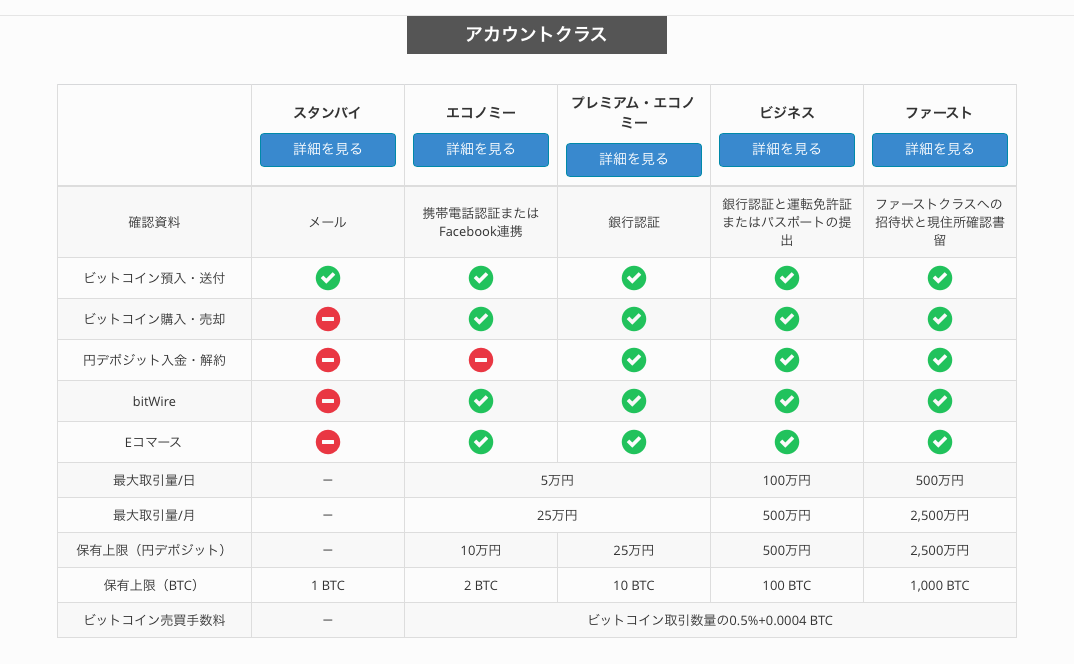Screen dimensions: 1074x664
Task: Select the アカウントクラス header banner
Action: coord(536,34)
